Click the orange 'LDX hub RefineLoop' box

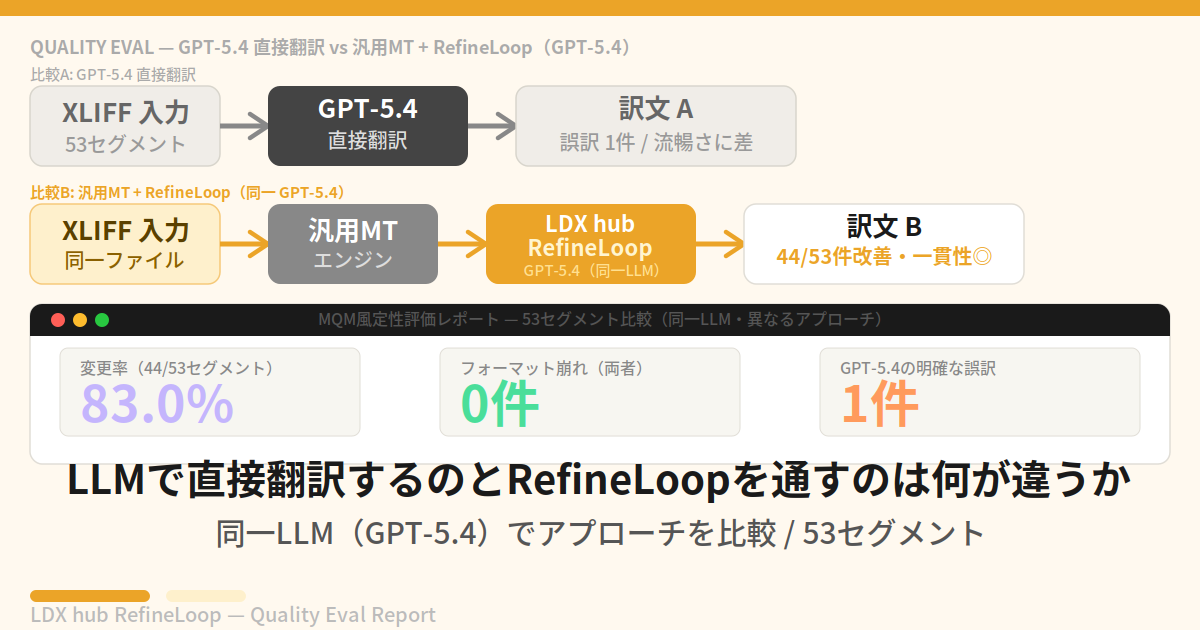click(590, 244)
